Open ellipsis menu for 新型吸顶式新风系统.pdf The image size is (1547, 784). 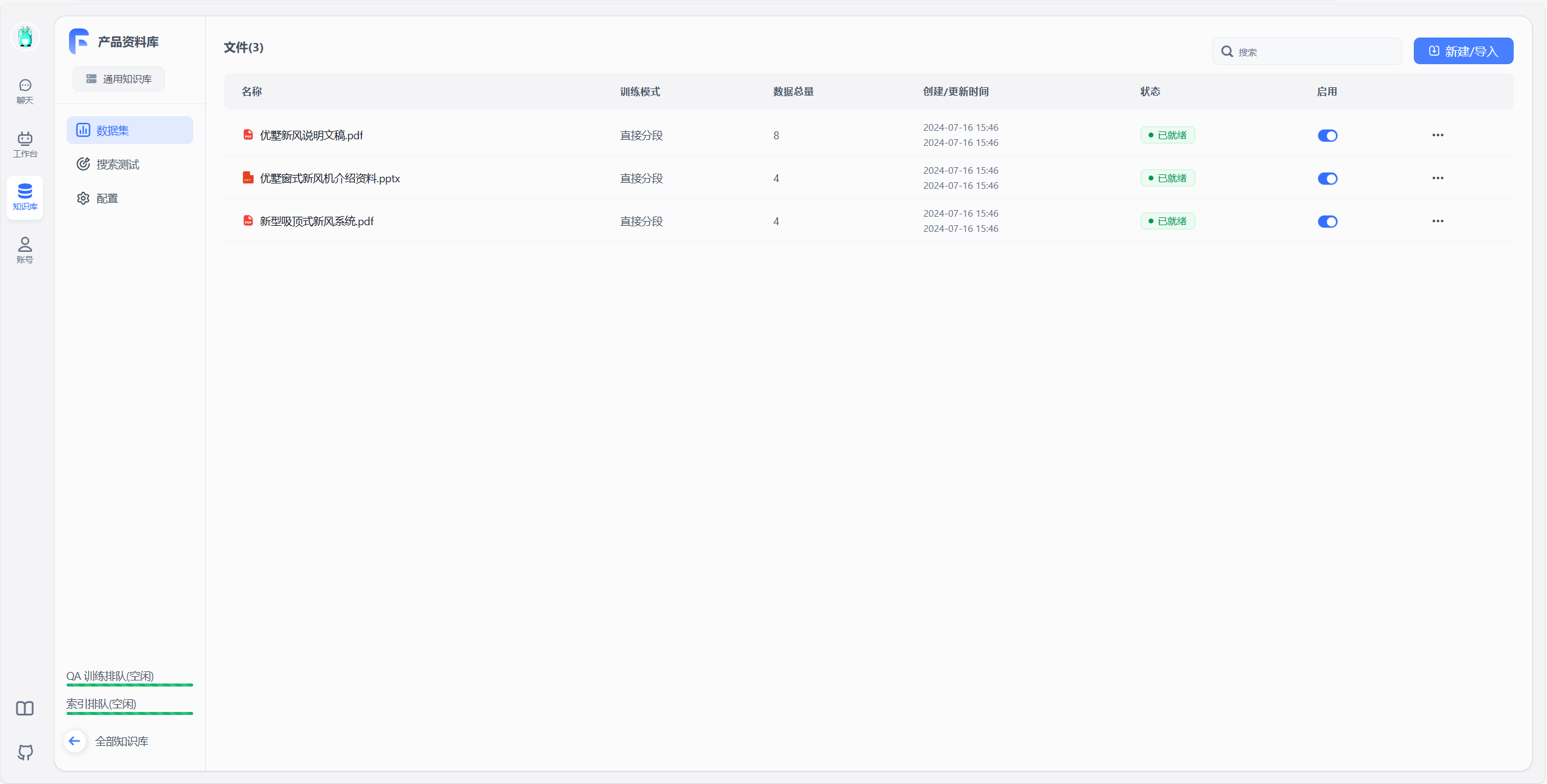click(x=1437, y=221)
